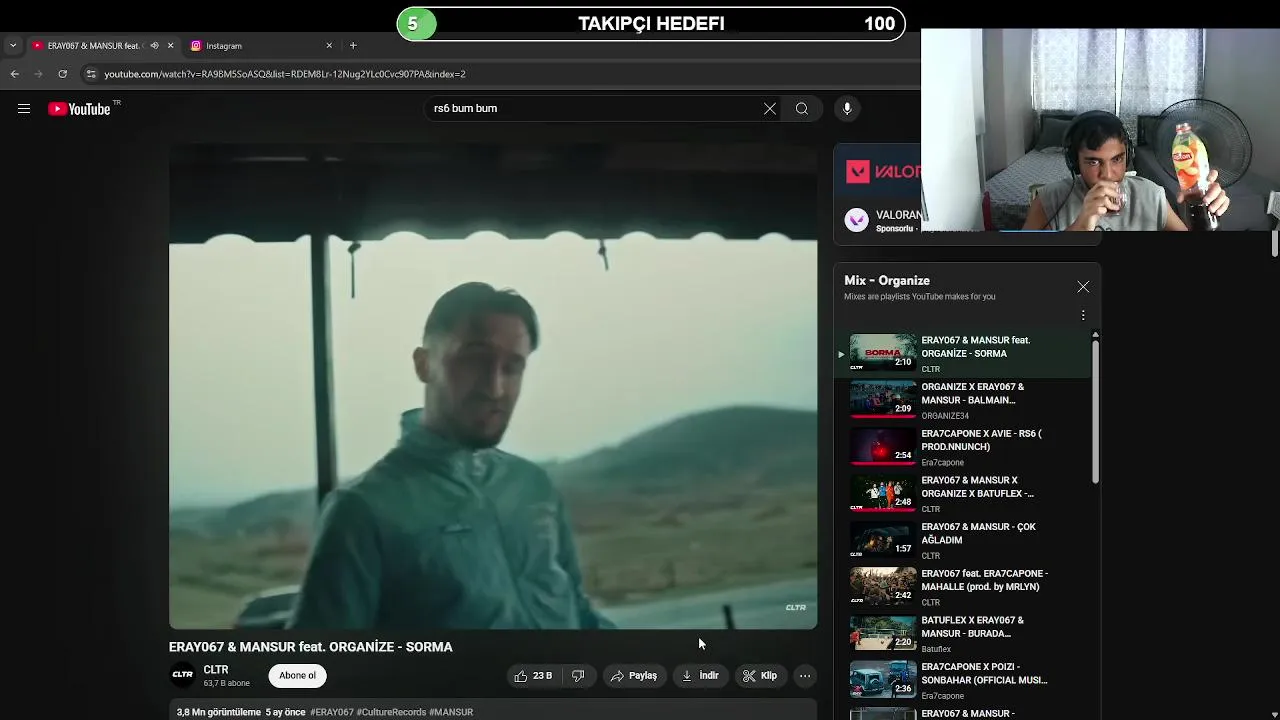Click the magnifier search button
Screen dimensions: 1280x720
pyautogui.click(x=802, y=109)
